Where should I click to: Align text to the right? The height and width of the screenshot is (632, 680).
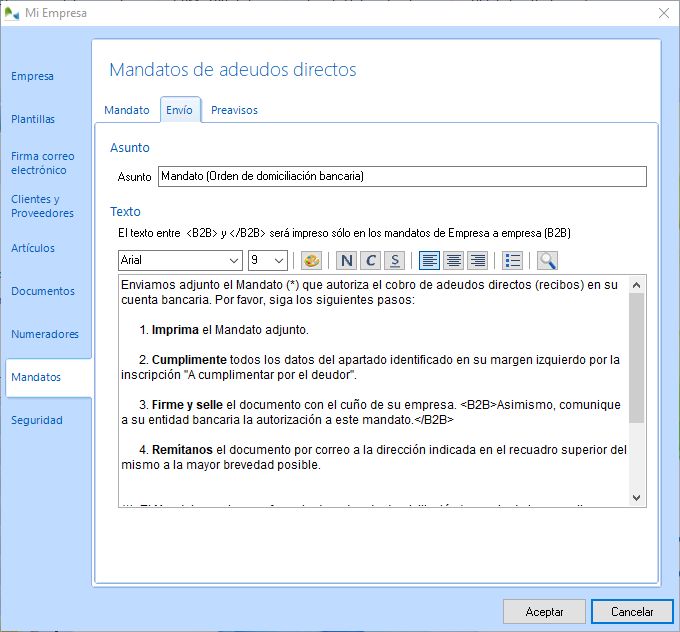(x=478, y=260)
